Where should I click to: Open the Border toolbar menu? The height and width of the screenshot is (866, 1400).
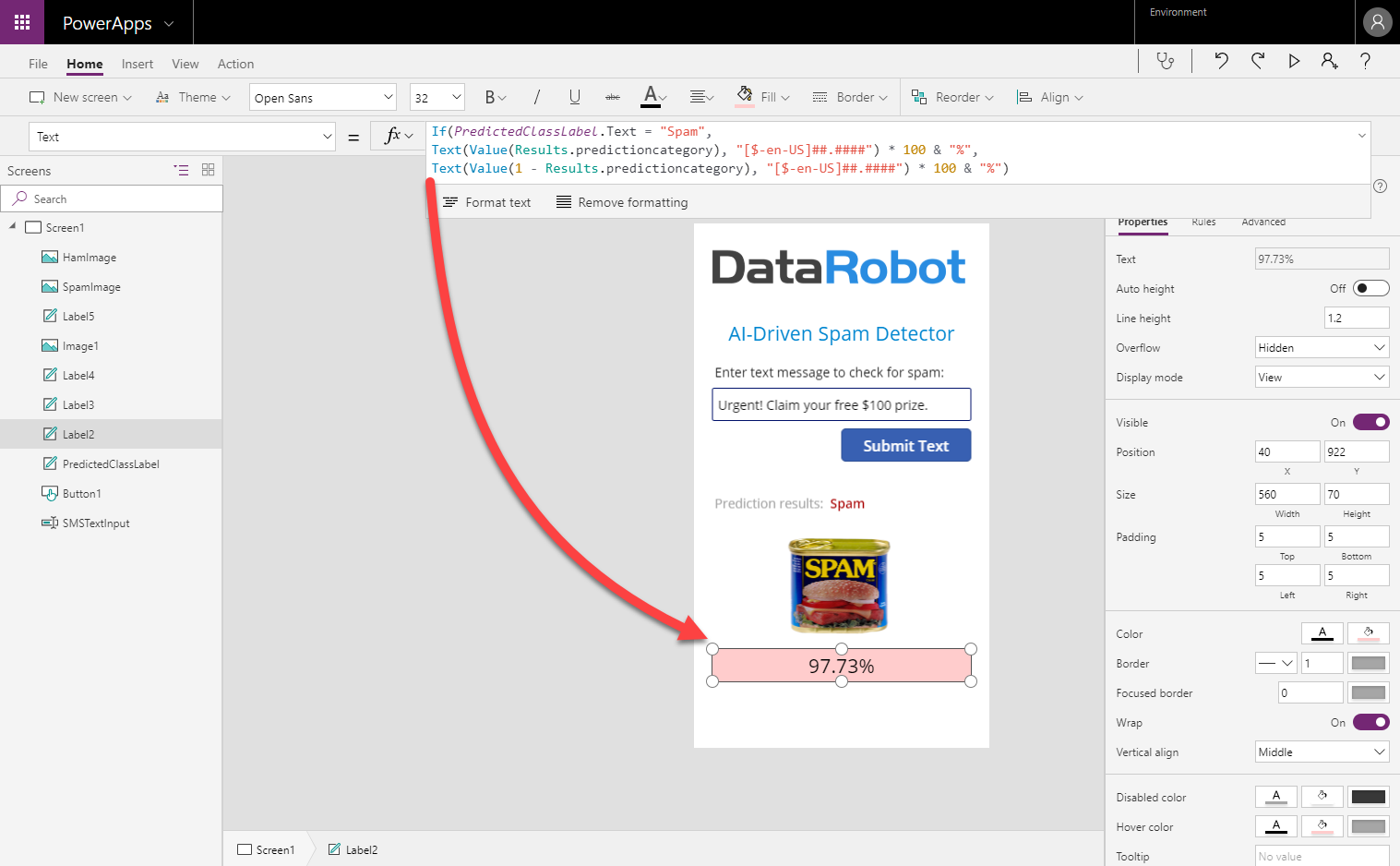click(850, 97)
